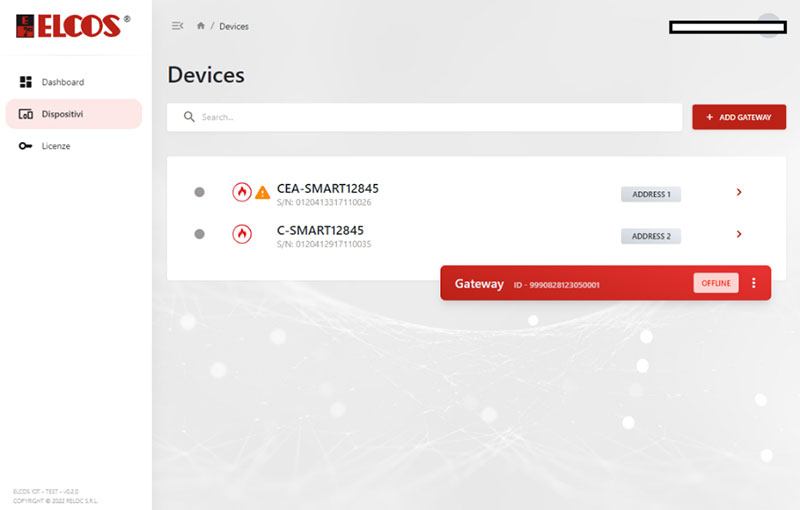Open the Gateway three-dot options menu
This screenshot has height=510, width=800.
(x=754, y=283)
